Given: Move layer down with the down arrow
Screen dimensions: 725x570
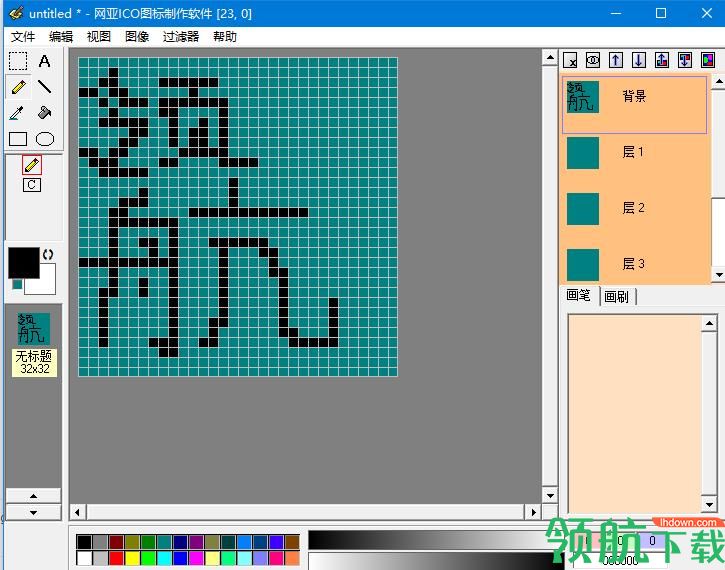Looking at the screenshot, I should [x=639, y=60].
